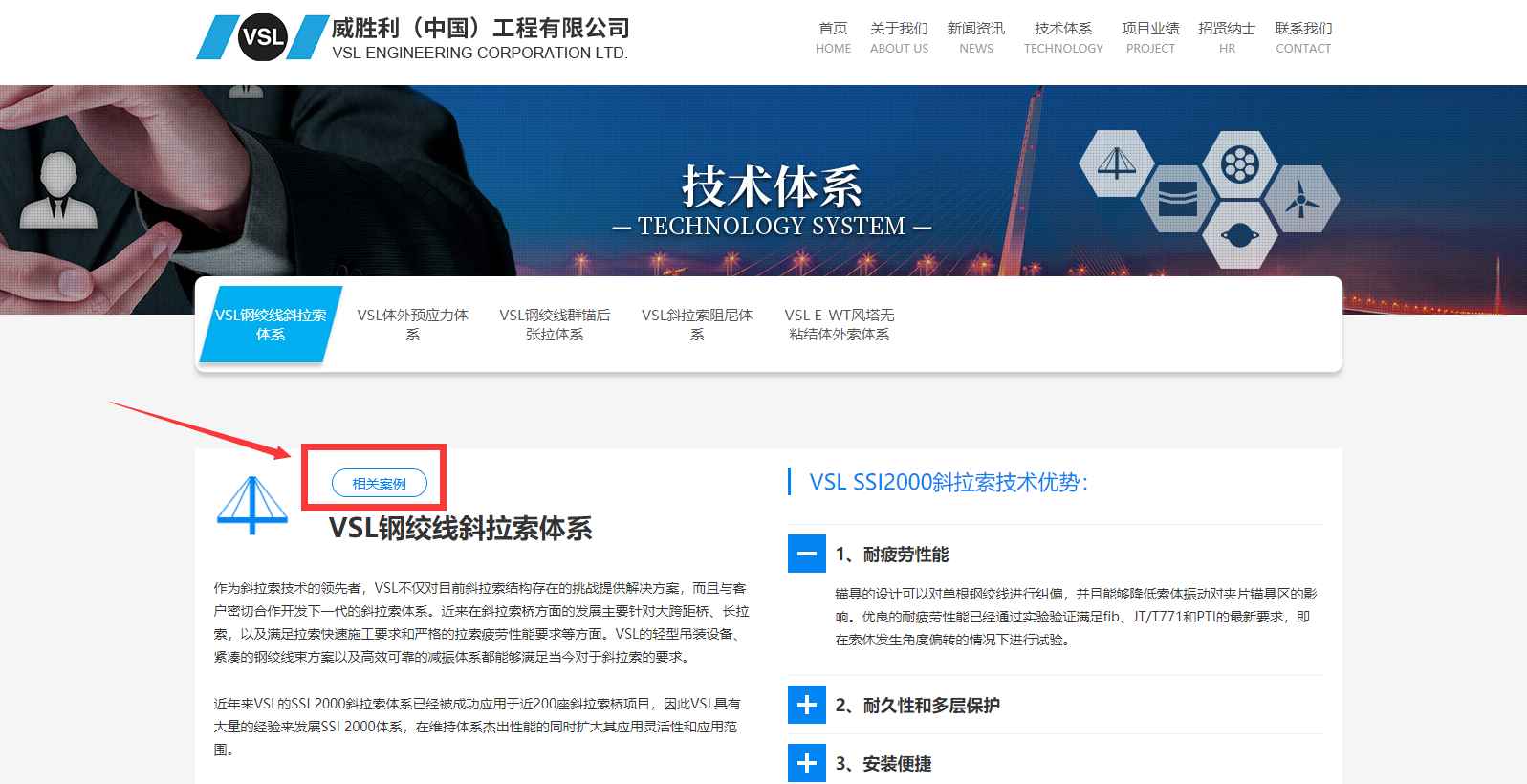The image size is (1527, 784).
Task: Click the strand anchor hexagon icon in banner
Action: pos(1239,164)
